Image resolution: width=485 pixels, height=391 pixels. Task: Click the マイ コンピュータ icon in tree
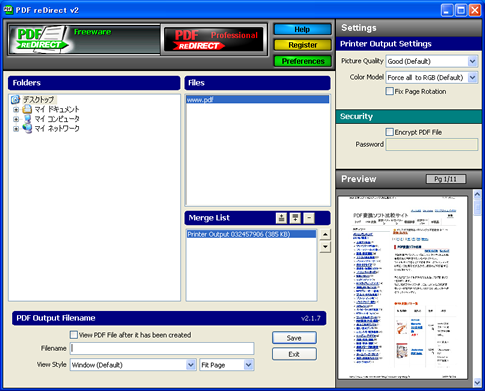click(x=28, y=119)
